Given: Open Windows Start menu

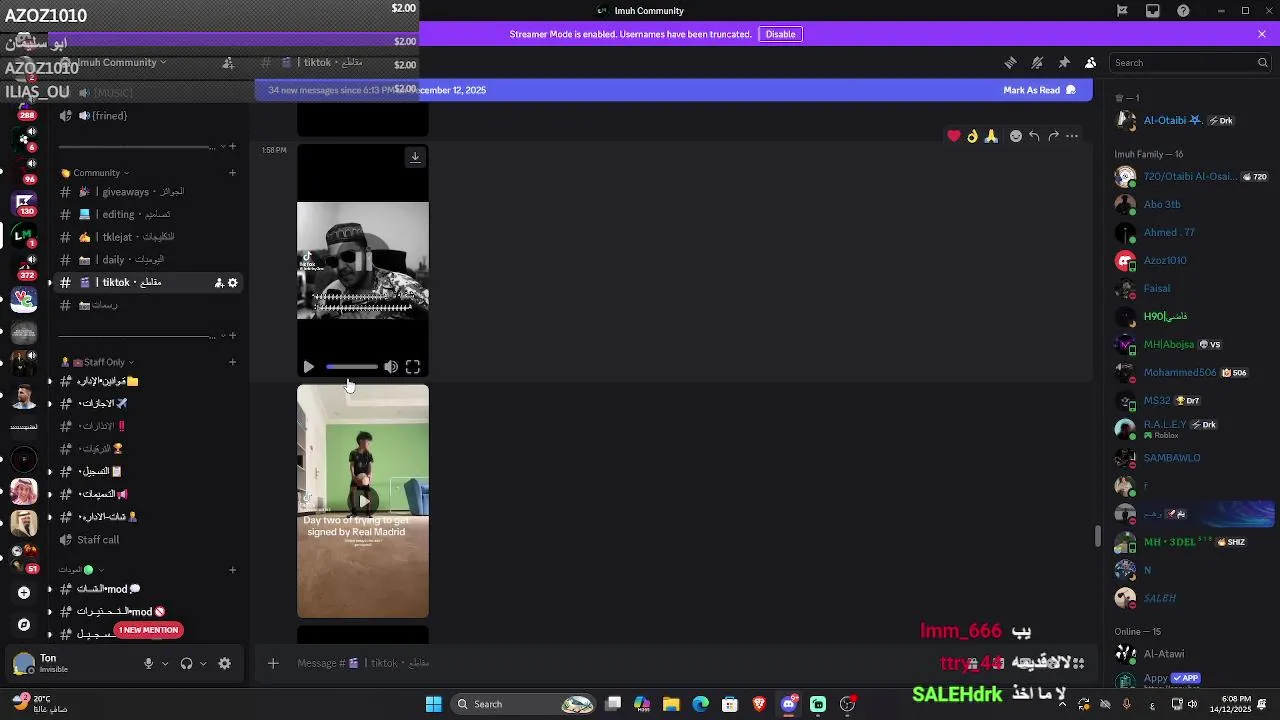Looking at the screenshot, I should [x=433, y=704].
